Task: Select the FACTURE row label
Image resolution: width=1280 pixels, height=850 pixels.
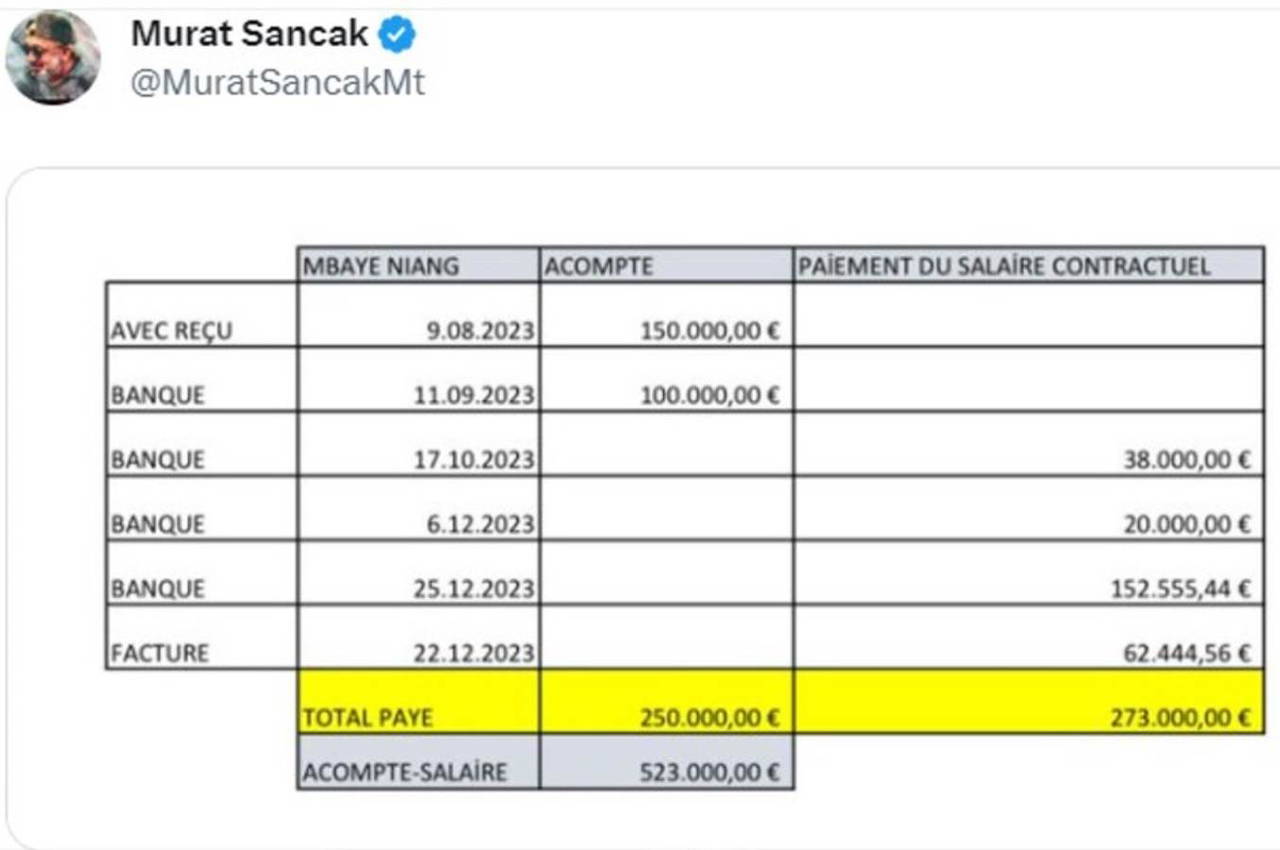Action: pyautogui.click(x=160, y=653)
